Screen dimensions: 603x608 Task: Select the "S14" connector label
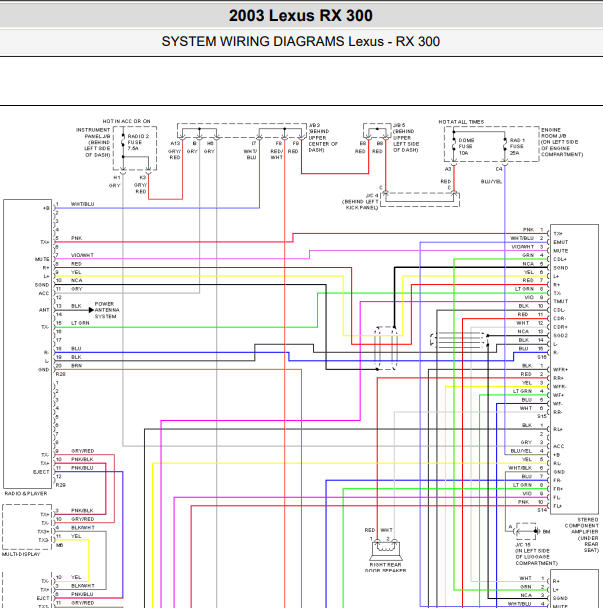[542, 510]
